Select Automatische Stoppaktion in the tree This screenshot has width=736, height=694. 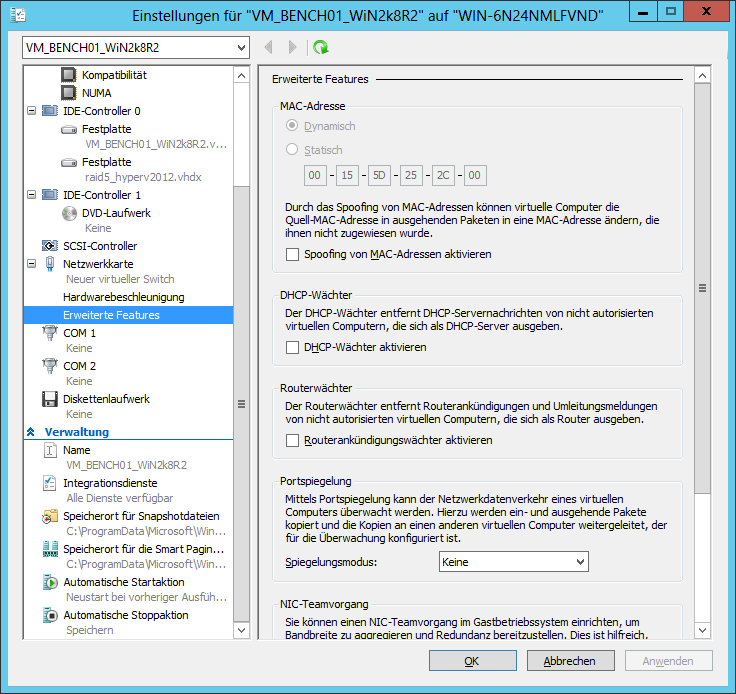(125, 615)
